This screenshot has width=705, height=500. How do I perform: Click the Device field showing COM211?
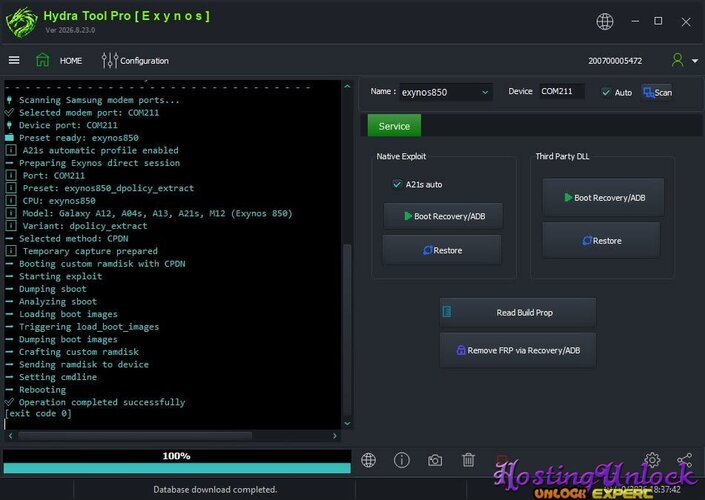tap(562, 91)
